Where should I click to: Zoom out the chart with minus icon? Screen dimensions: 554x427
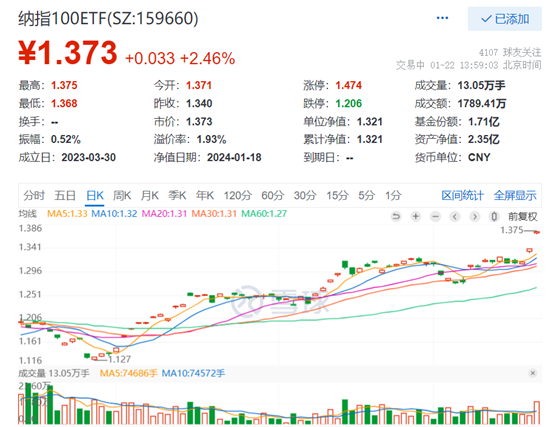point(436,216)
